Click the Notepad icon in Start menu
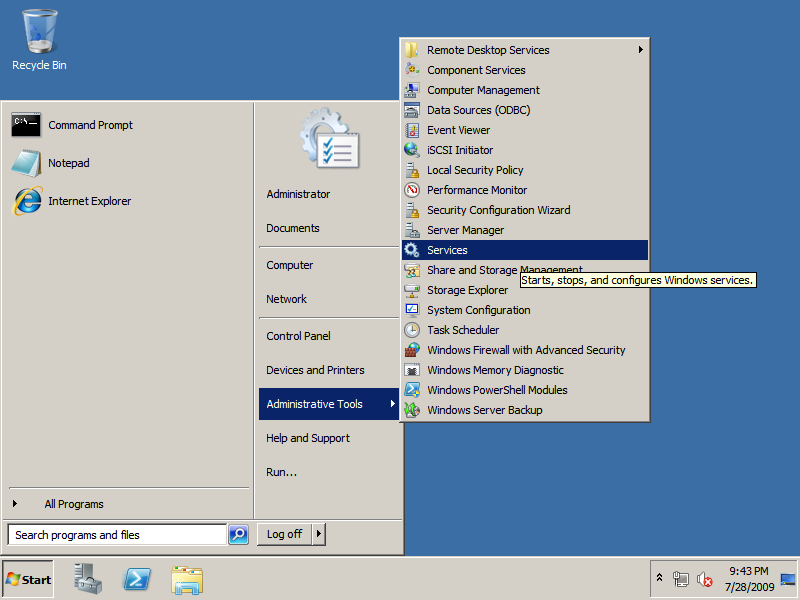 pos(26,163)
